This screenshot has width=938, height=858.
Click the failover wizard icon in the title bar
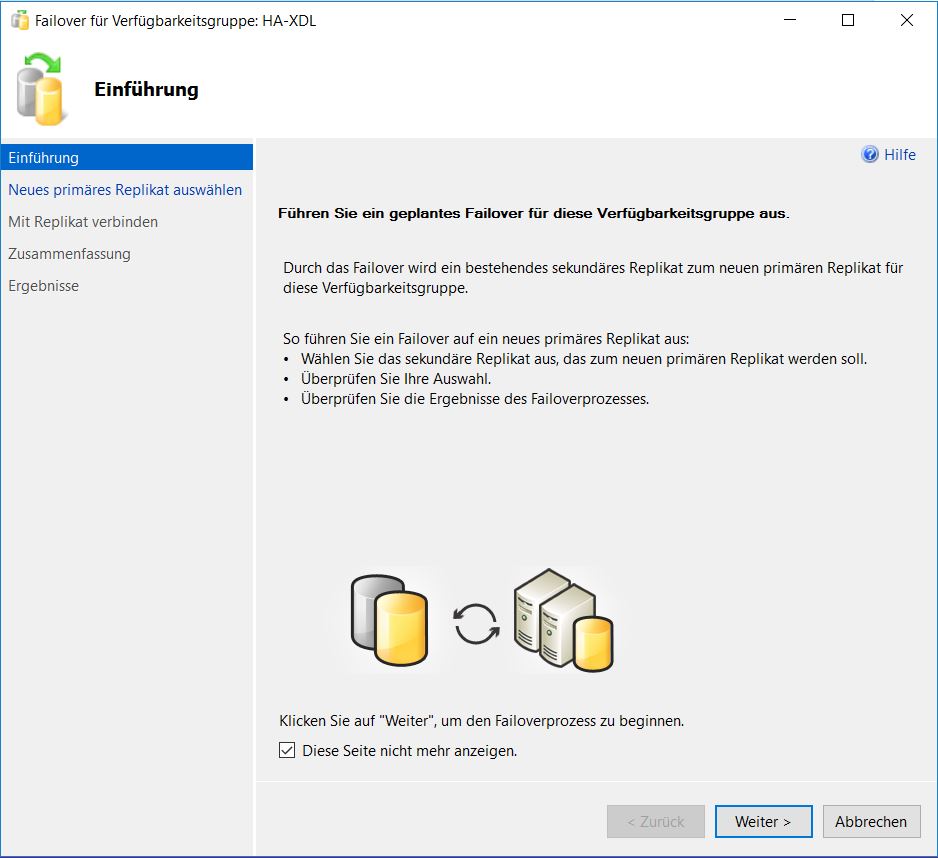click(20, 20)
